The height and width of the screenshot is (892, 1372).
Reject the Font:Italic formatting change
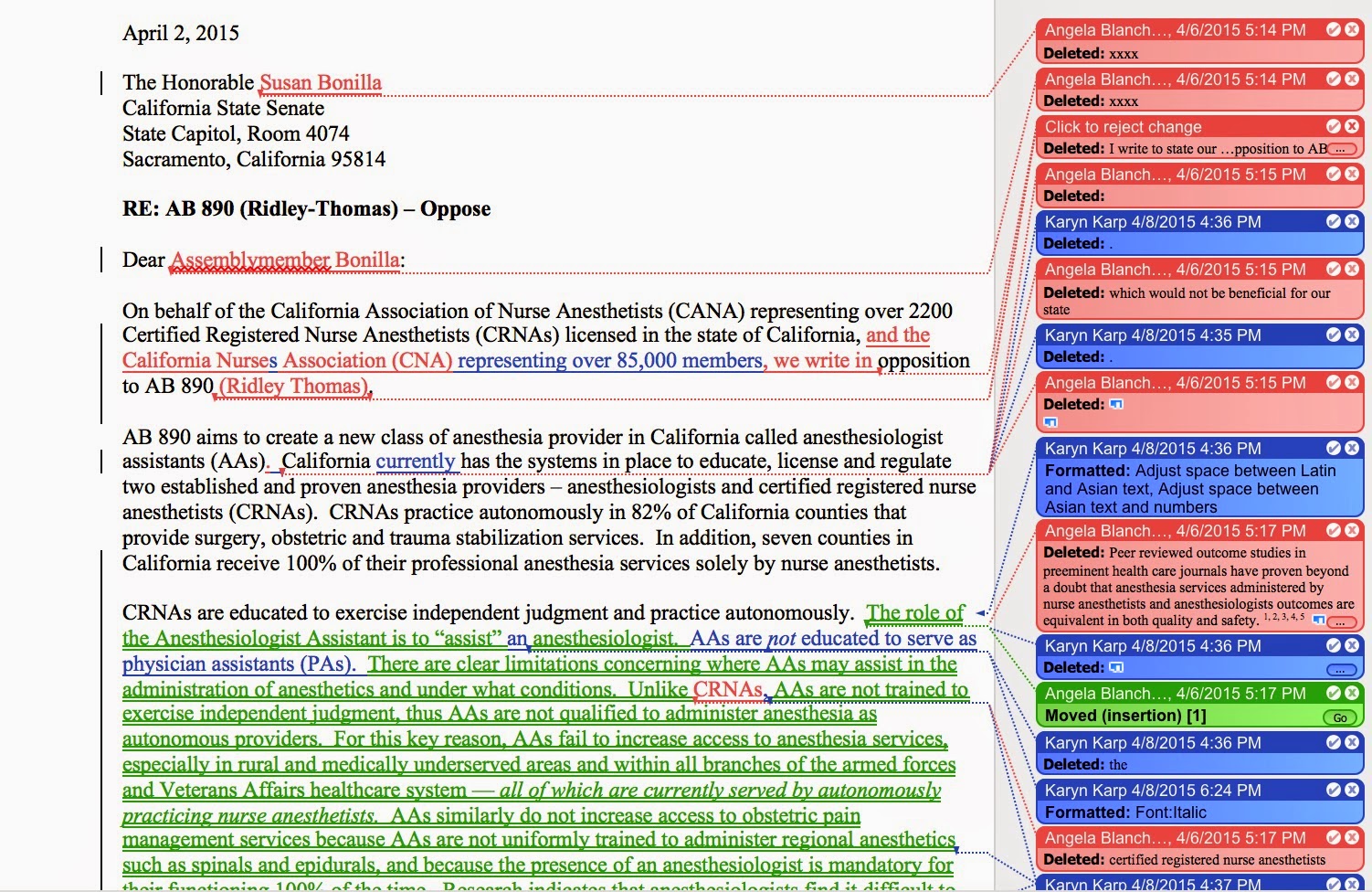click(1352, 790)
